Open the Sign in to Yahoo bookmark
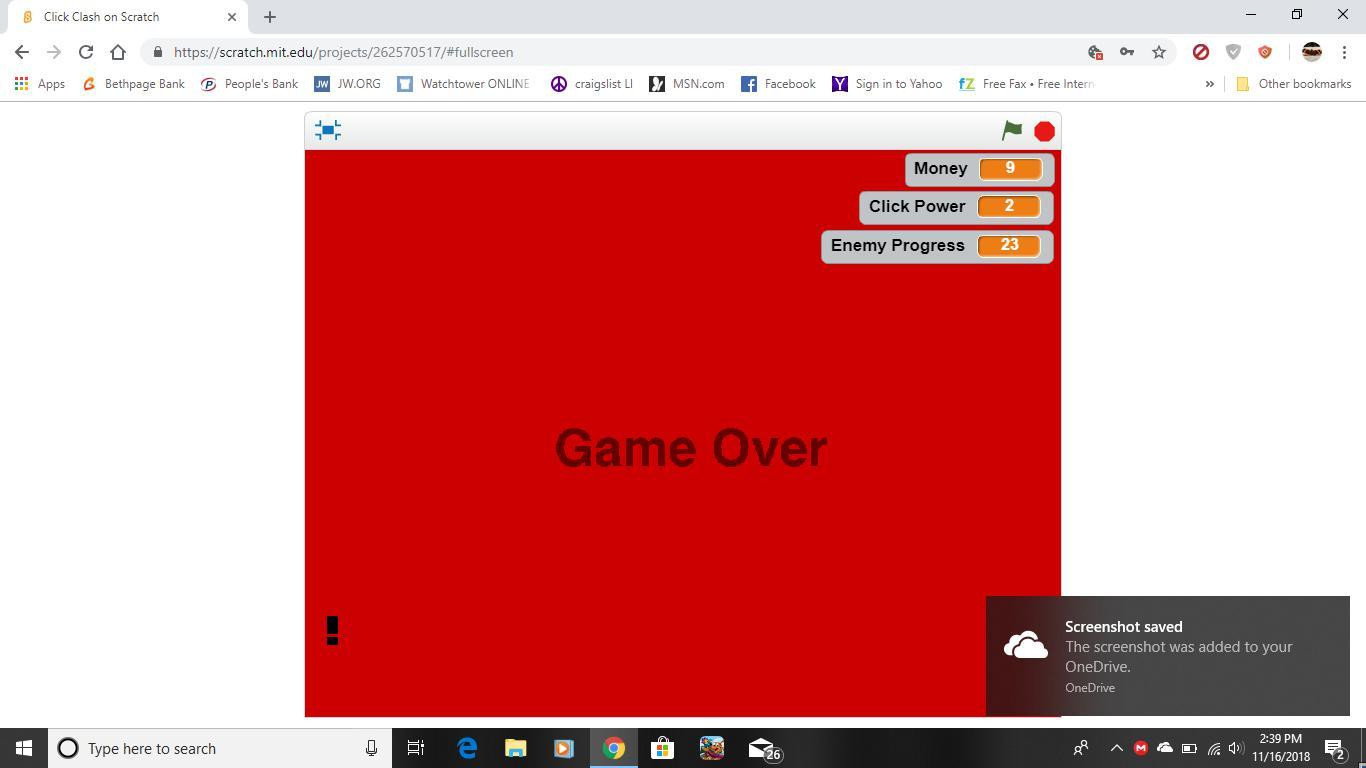Screen dimensions: 1366x768 pos(887,84)
